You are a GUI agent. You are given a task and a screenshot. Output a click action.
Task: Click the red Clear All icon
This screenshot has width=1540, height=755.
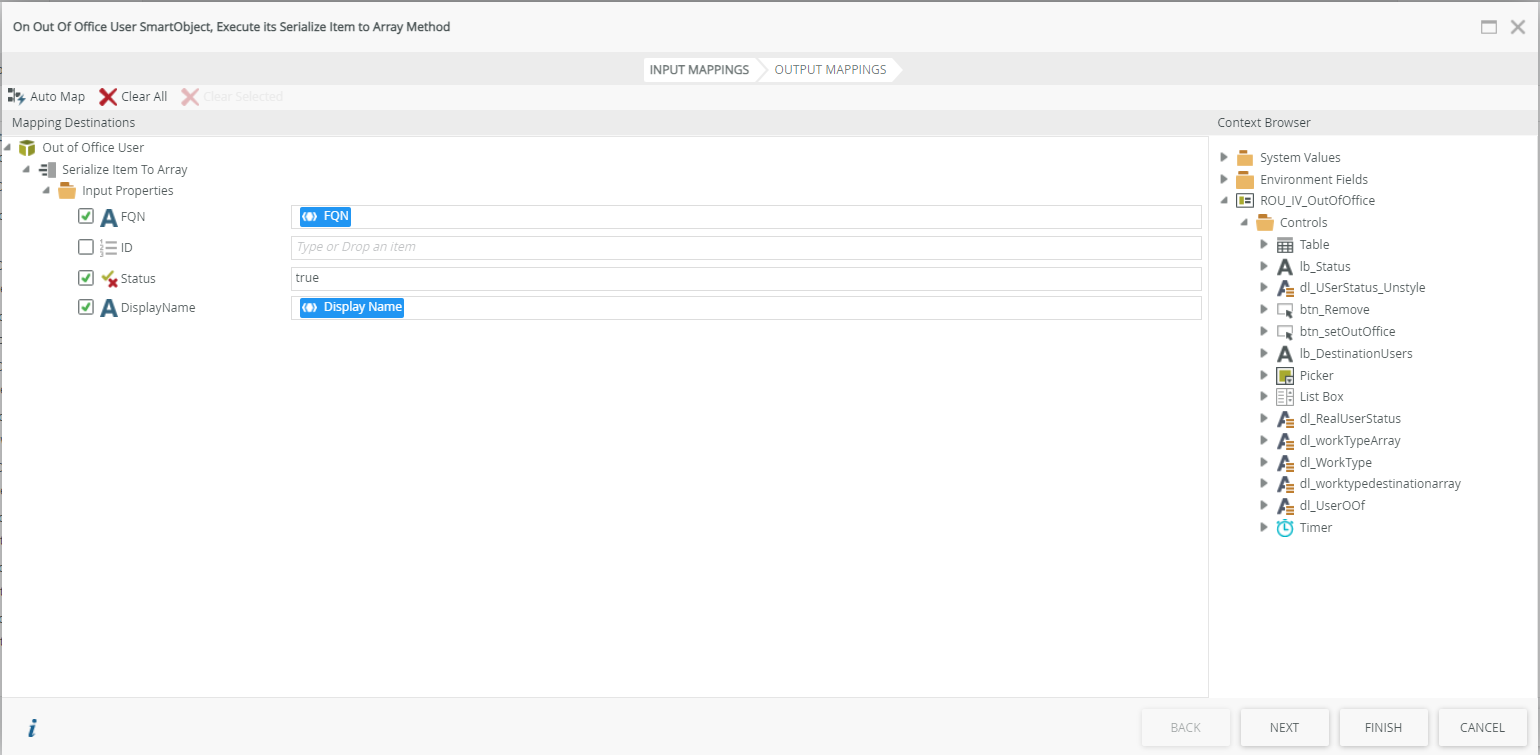tap(108, 97)
